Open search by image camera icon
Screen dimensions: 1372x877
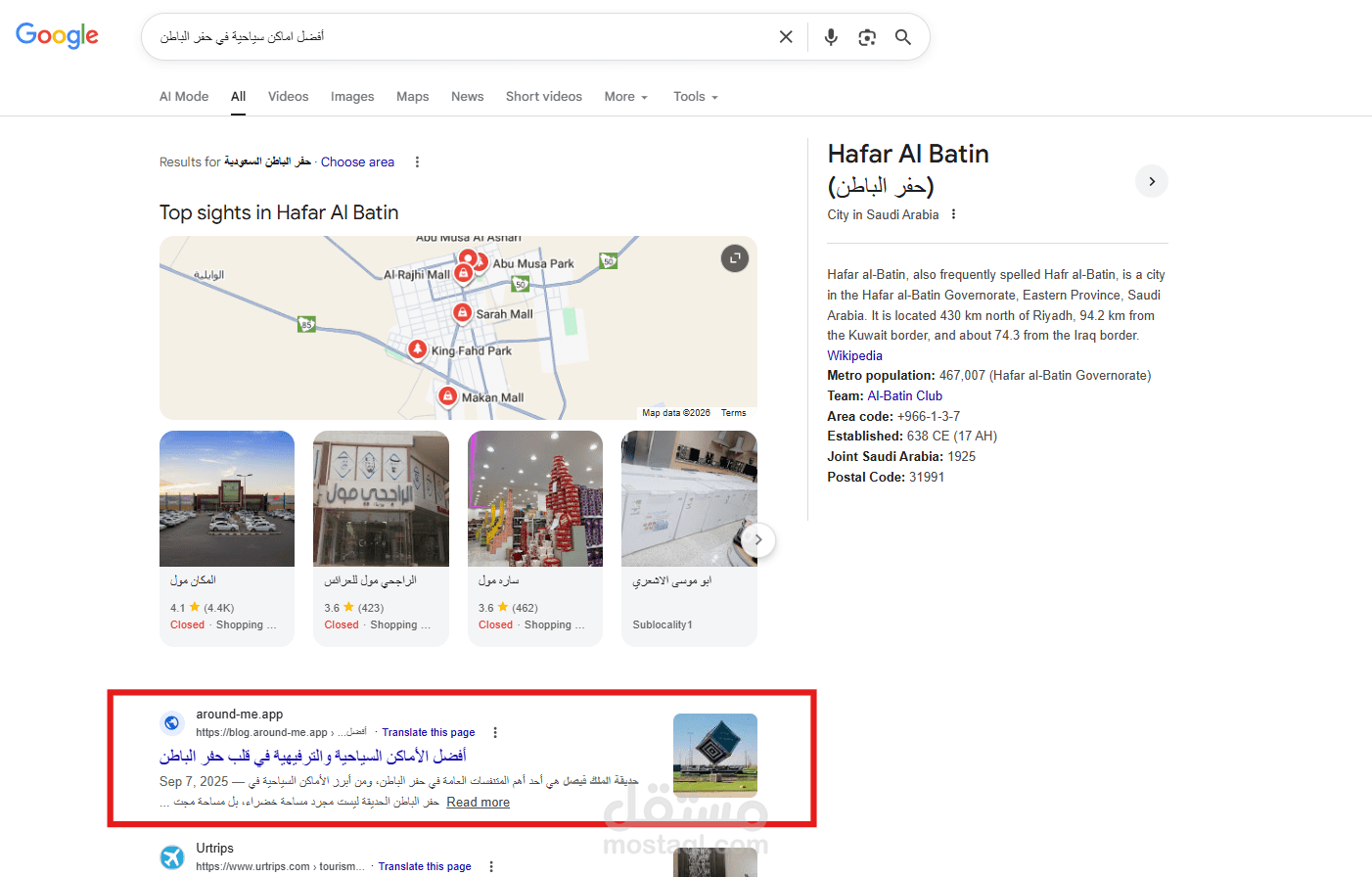tap(867, 37)
